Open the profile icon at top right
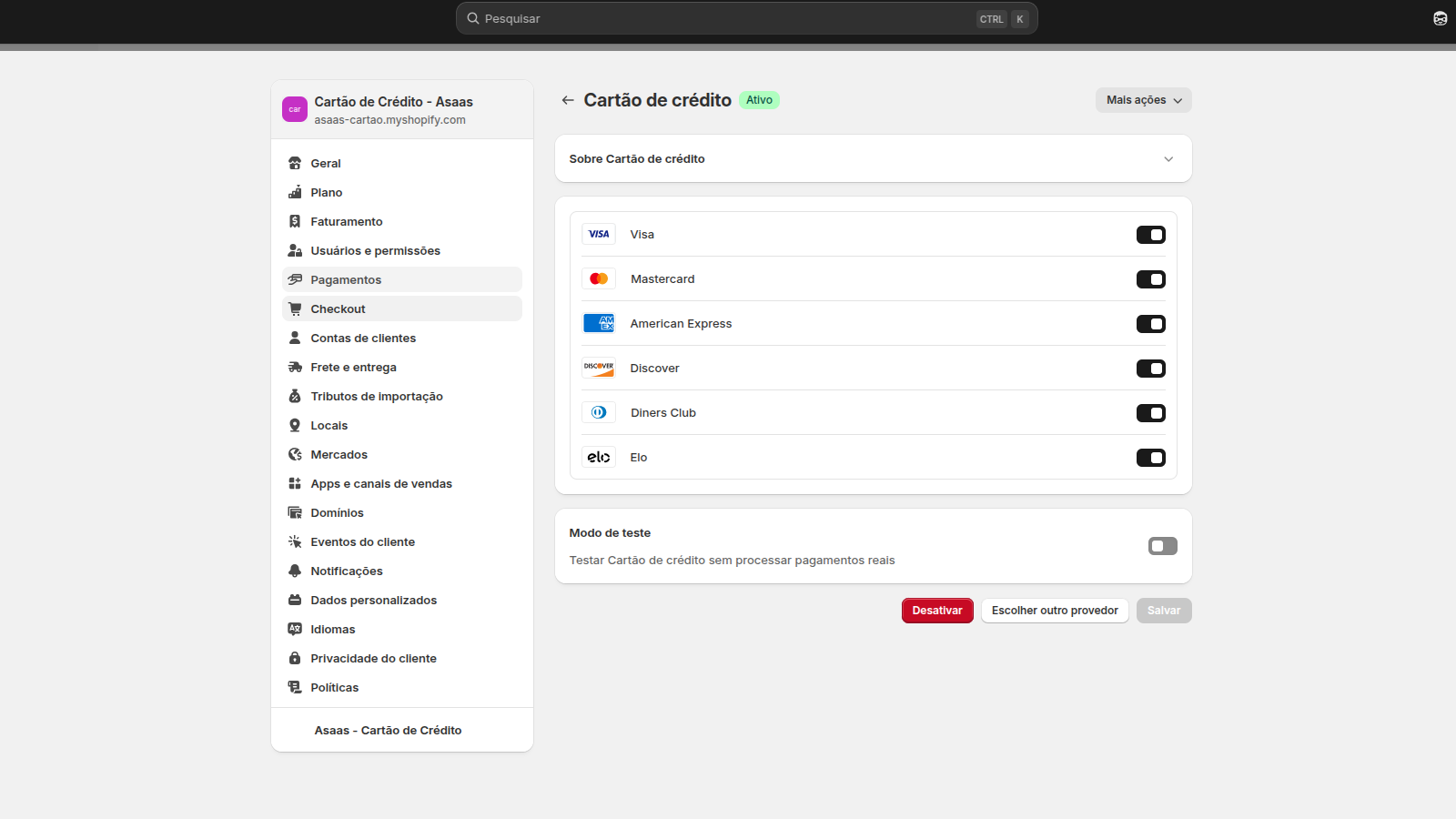Viewport: 1456px width, 819px height. (1441, 18)
